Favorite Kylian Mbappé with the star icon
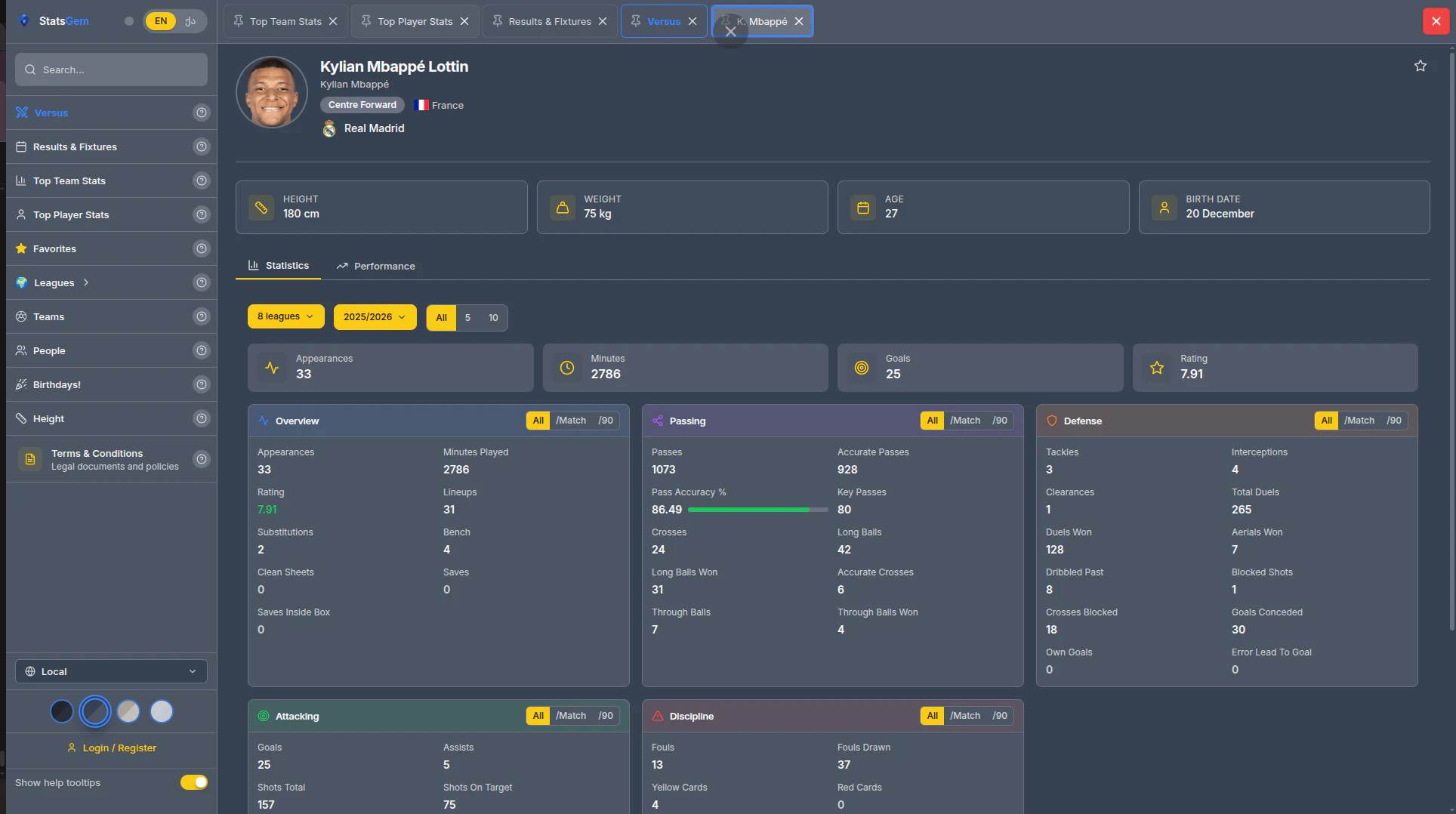The width and height of the screenshot is (1456, 814). (x=1421, y=66)
